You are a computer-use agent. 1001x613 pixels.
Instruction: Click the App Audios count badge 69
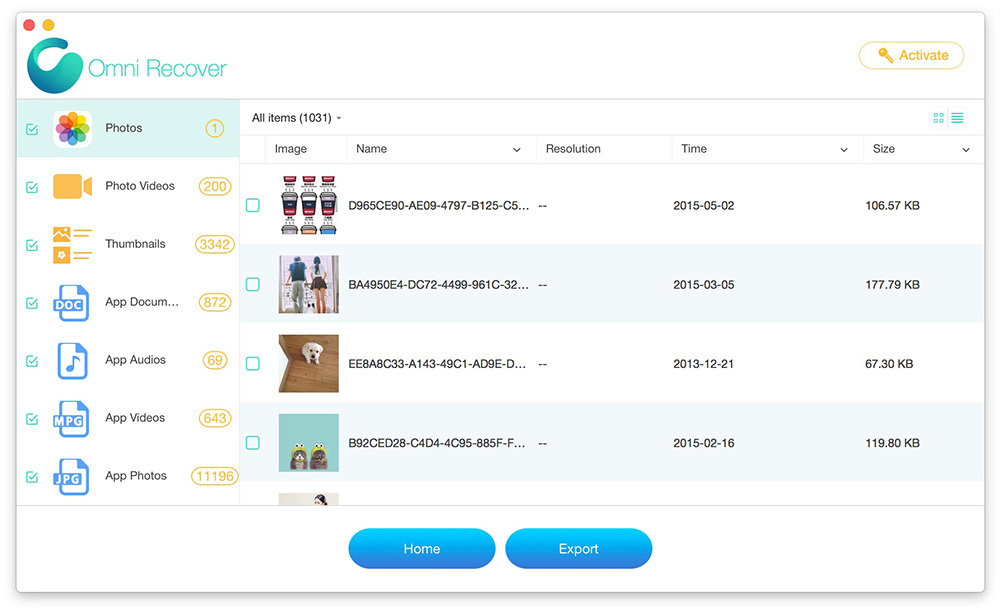[x=215, y=361]
